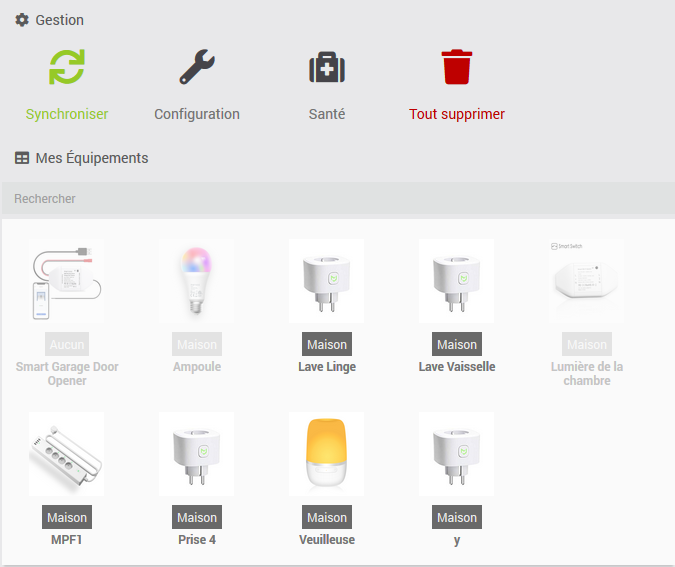Click the Veilleuse equipment name
675x567 pixels.
point(327,540)
